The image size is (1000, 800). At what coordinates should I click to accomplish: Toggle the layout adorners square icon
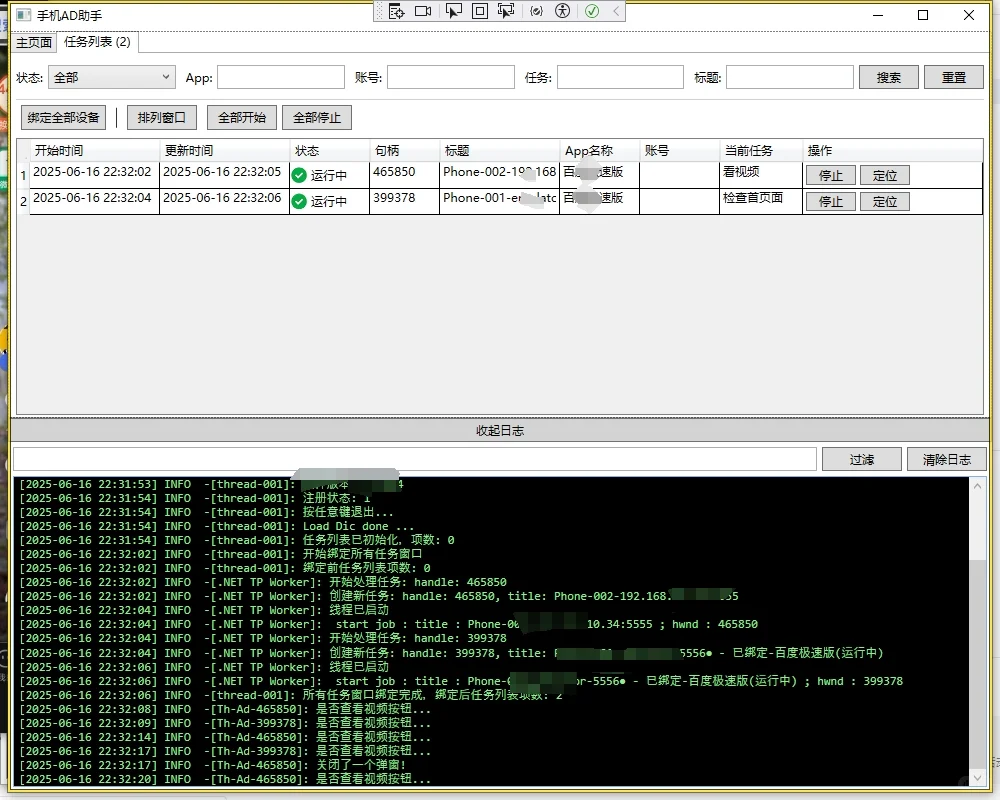pyautogui.click(x=480, y=11)
